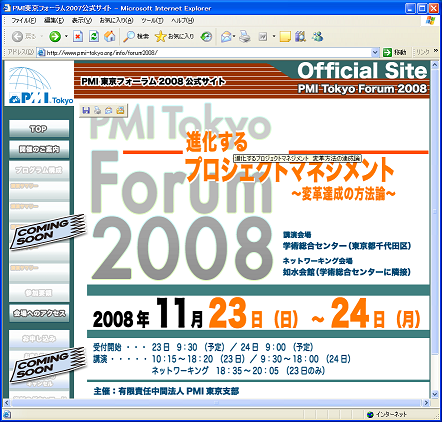This screenshot has height=422, width=442.
Task: Click the Mail envelope toolbar icon
Action: tap(226, 36)
